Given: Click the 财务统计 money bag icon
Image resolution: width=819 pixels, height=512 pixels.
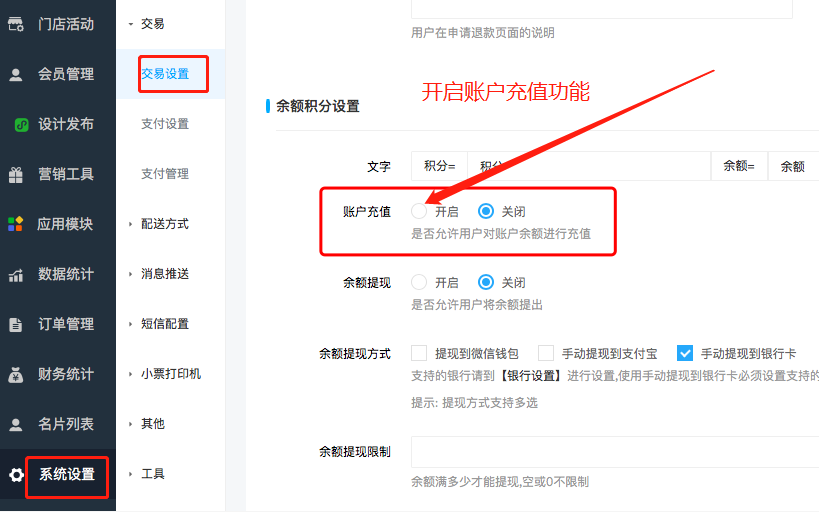Looking at the screenshot, I should coord(16,375).
